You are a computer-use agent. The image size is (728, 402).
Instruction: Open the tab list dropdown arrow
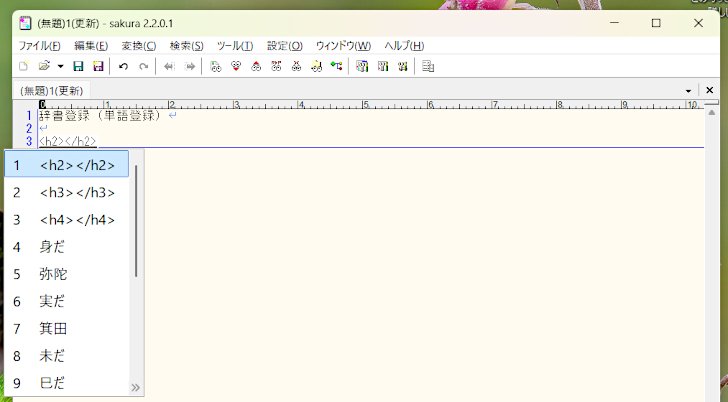[689, 91]
